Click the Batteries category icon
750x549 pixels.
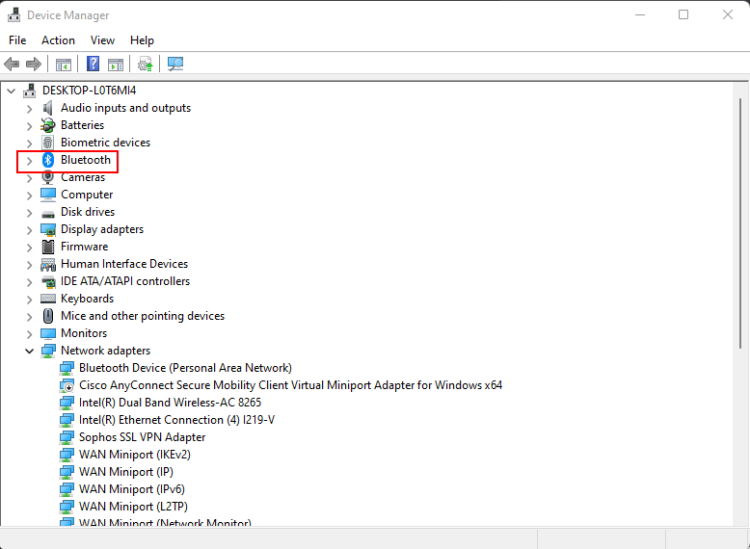[x=47, y=125]
